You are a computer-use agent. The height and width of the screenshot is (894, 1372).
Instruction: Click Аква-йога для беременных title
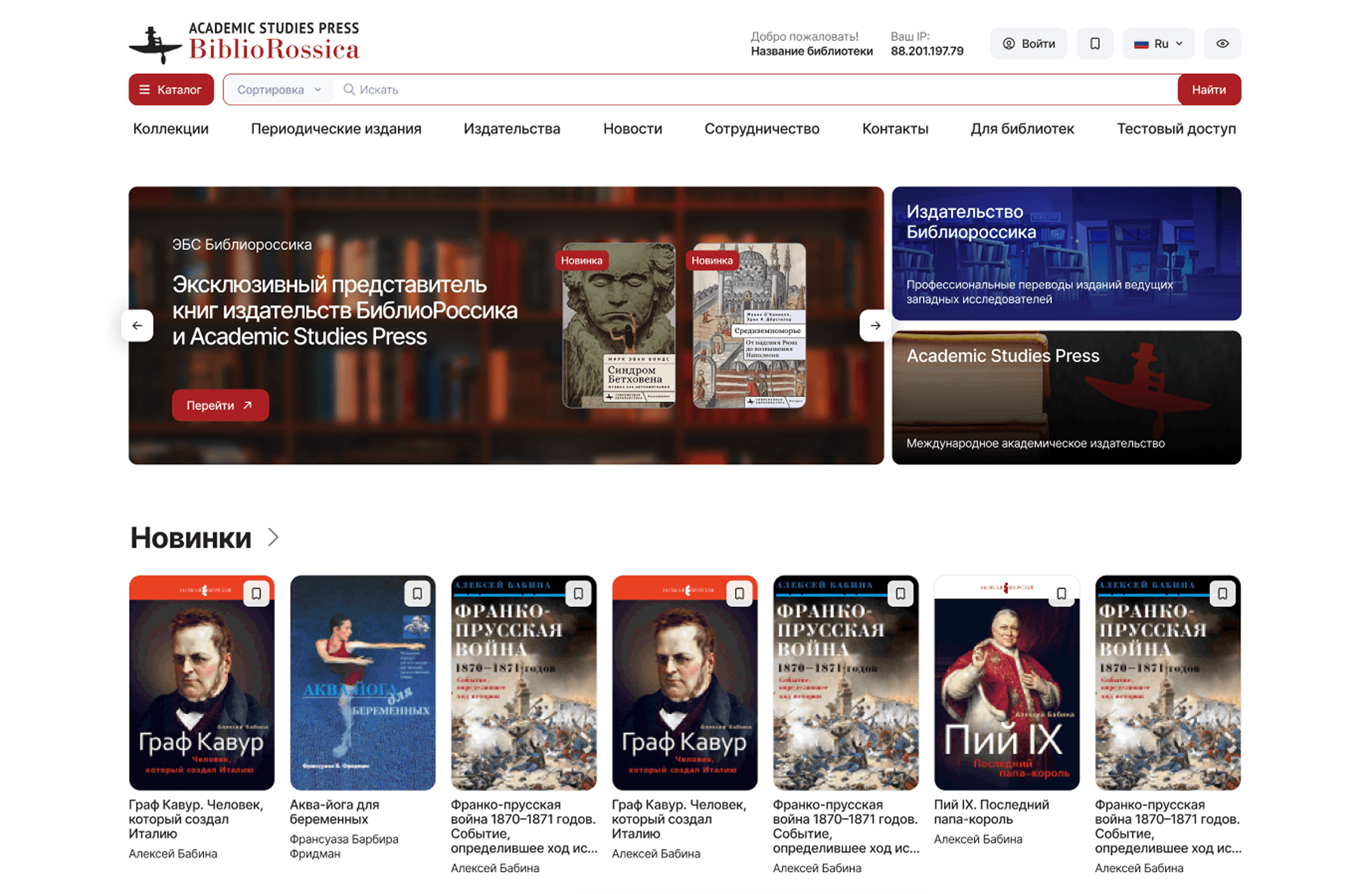[334, 811]
